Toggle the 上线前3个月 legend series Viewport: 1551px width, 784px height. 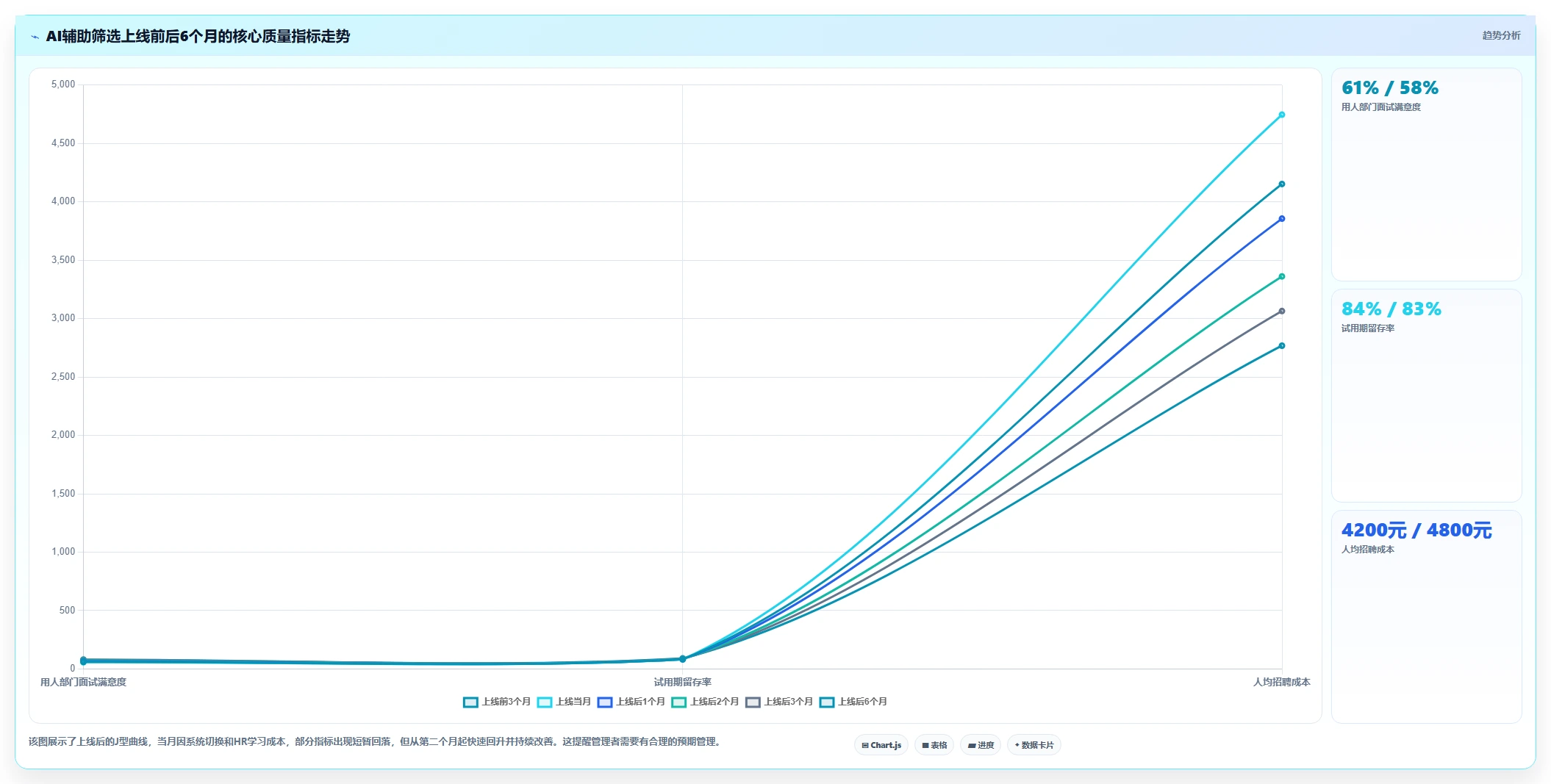[x=497, y=702]
